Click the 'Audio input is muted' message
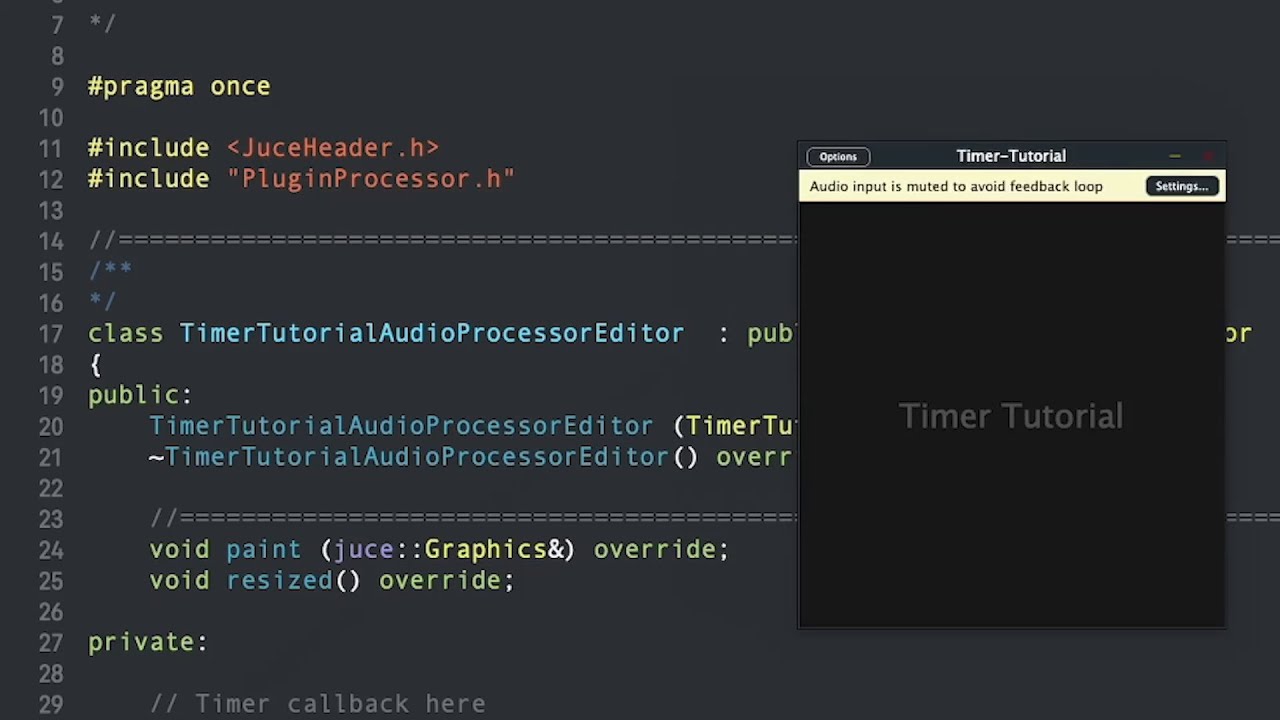 [956, 187]
